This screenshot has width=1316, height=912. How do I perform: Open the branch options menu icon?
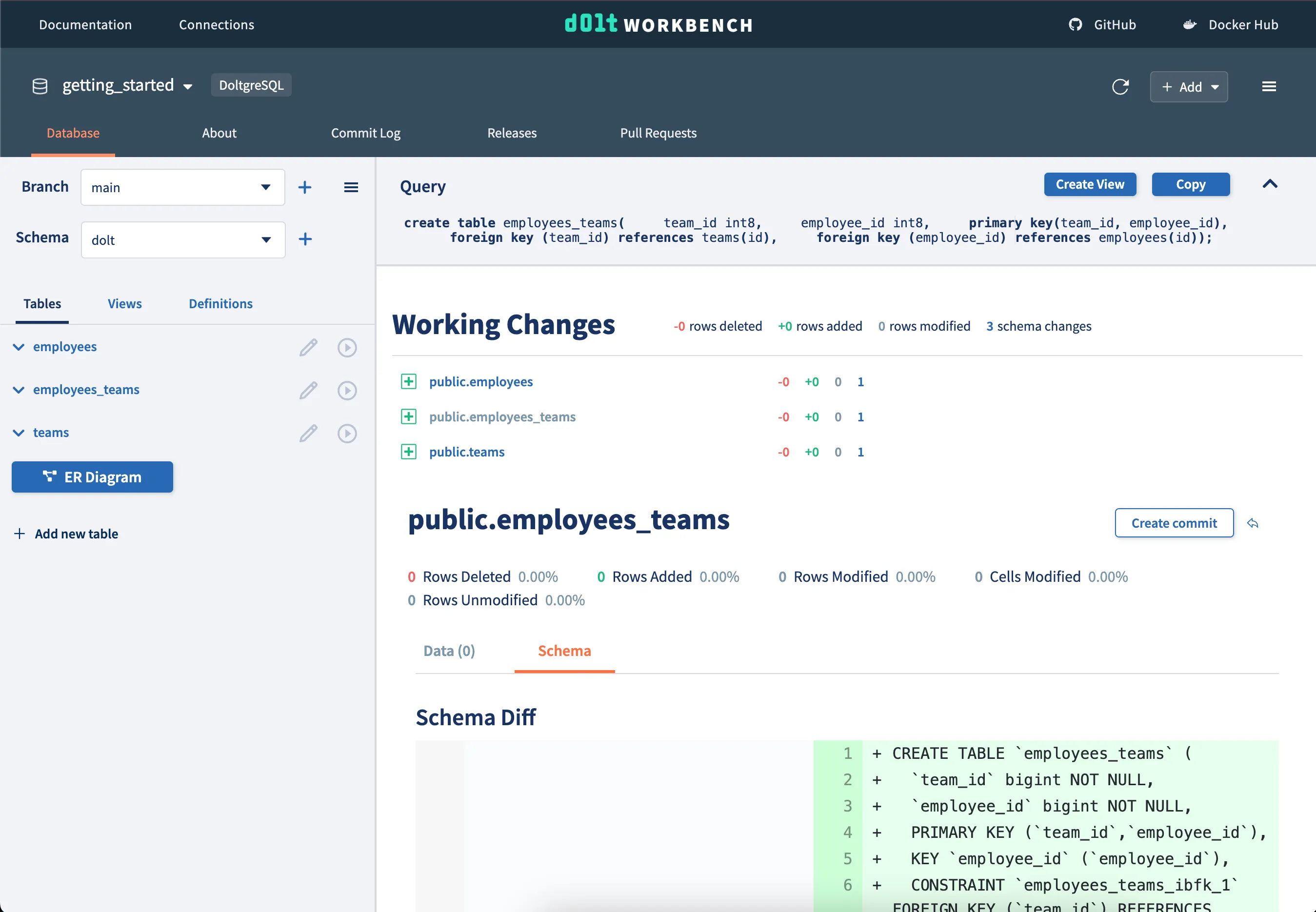point(351,187)
